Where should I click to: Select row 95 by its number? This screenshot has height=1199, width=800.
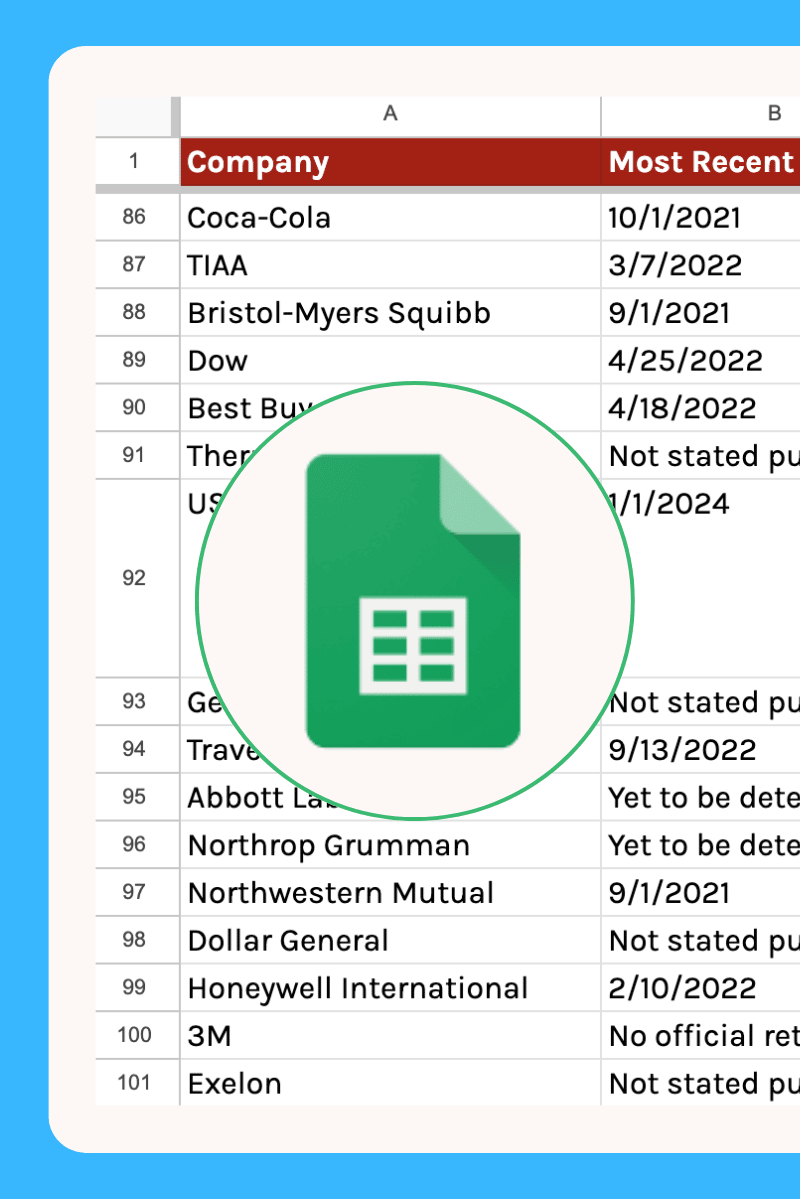click(137, 798)
